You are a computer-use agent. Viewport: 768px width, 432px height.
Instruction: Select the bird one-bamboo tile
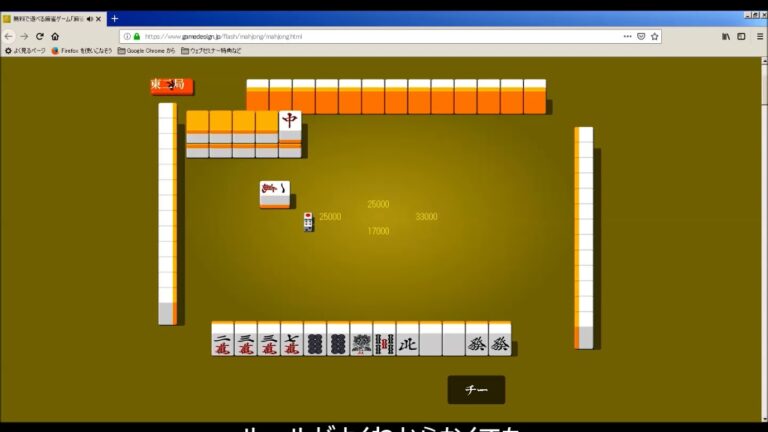361,339
